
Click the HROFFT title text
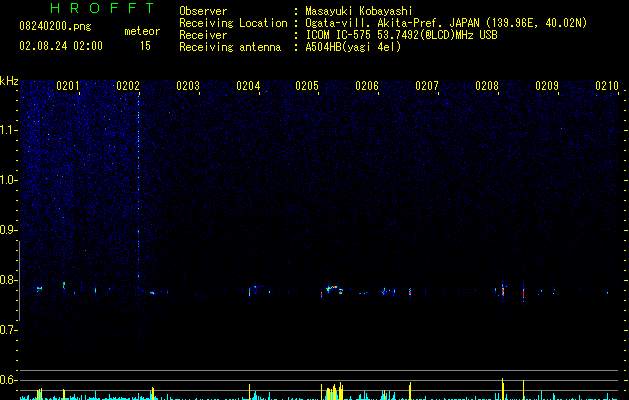102,8
